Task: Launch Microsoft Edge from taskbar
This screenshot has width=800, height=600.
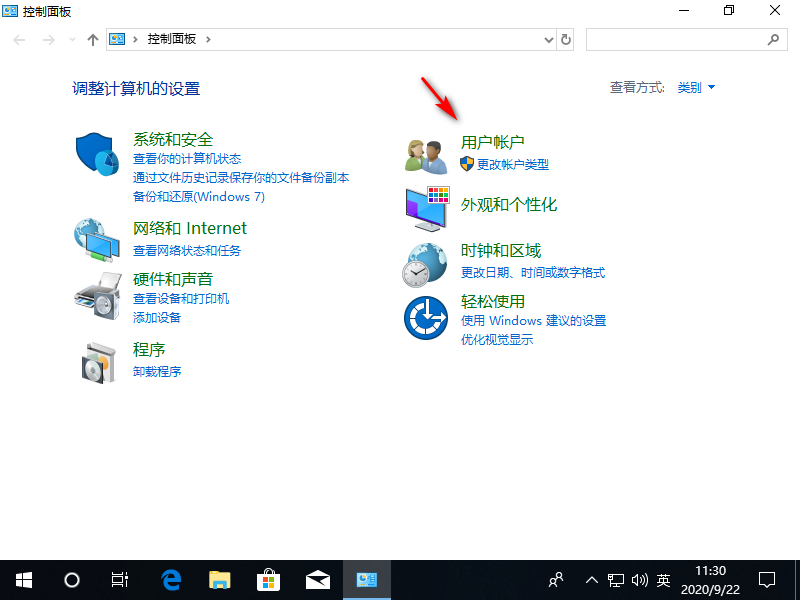Action: coord(170,580)
